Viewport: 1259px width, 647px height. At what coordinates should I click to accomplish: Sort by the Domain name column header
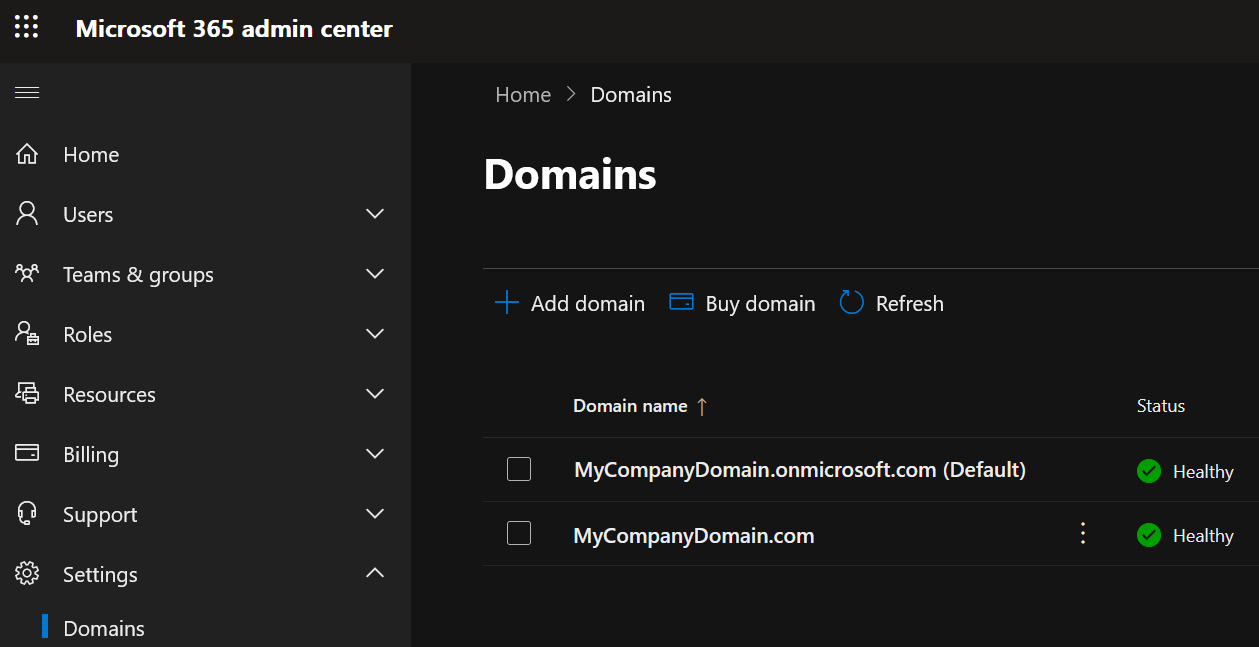pyautogui.click(x=630, y=406)
